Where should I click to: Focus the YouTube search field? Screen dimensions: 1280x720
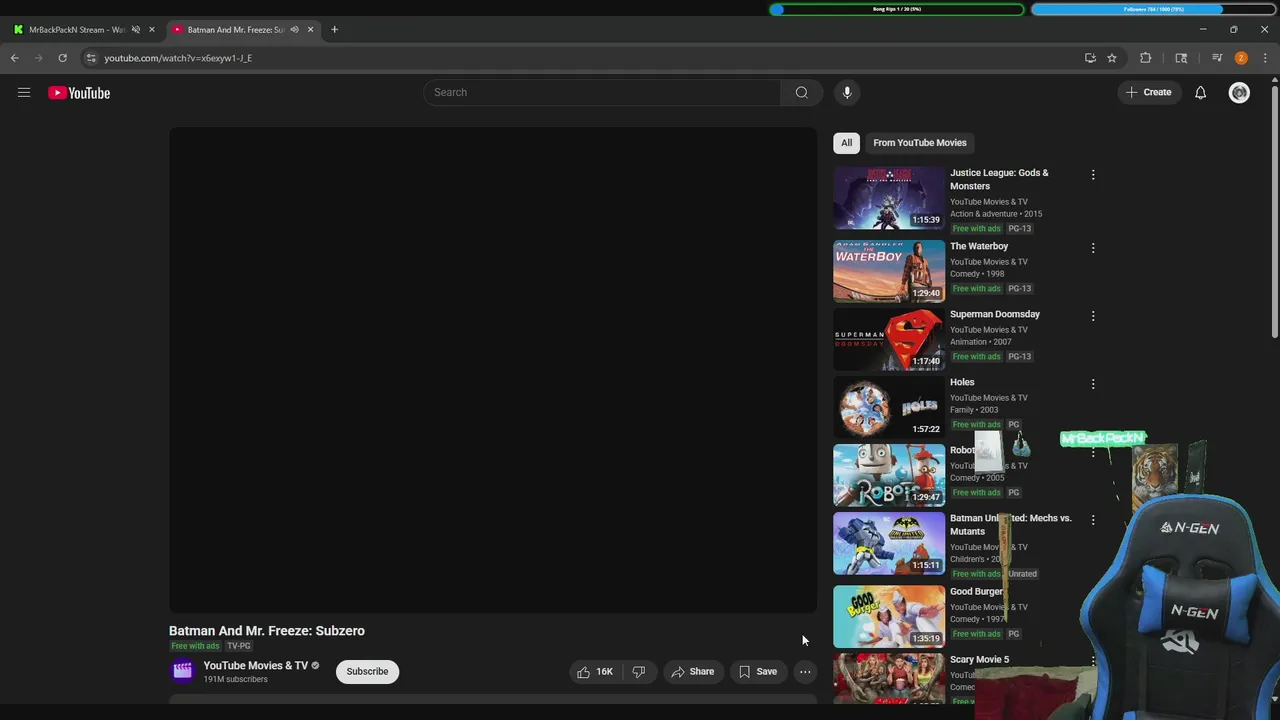(x=602, y=92)
